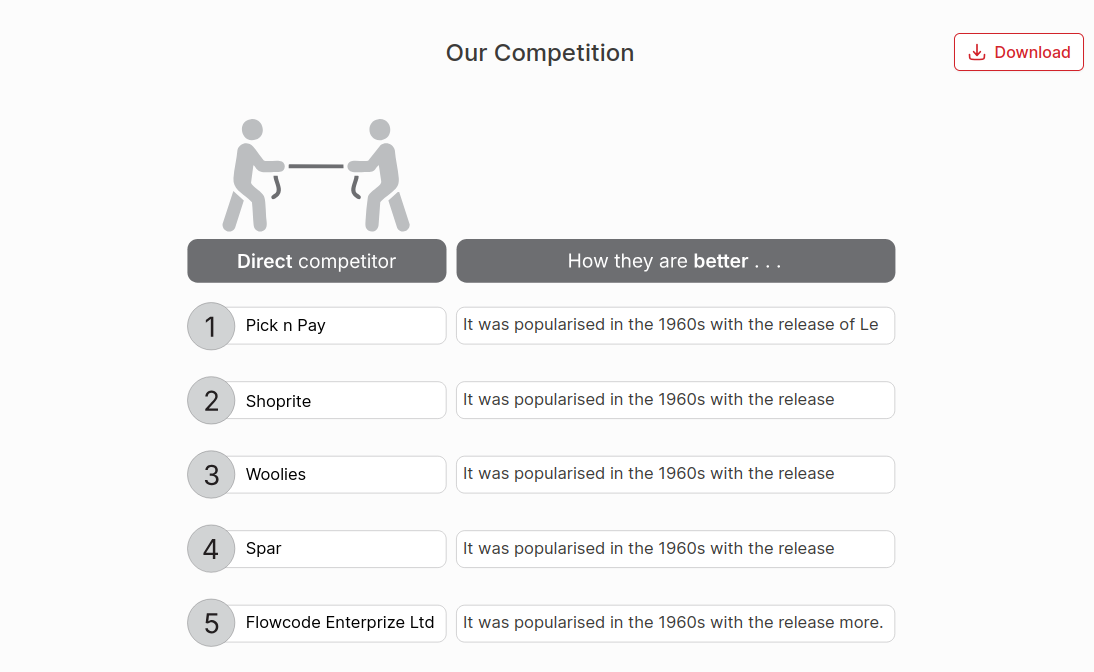Screen dimensions: 1094x672
Task: Select the number 4 badge beside Spar
Action: (x=210, y=548)
